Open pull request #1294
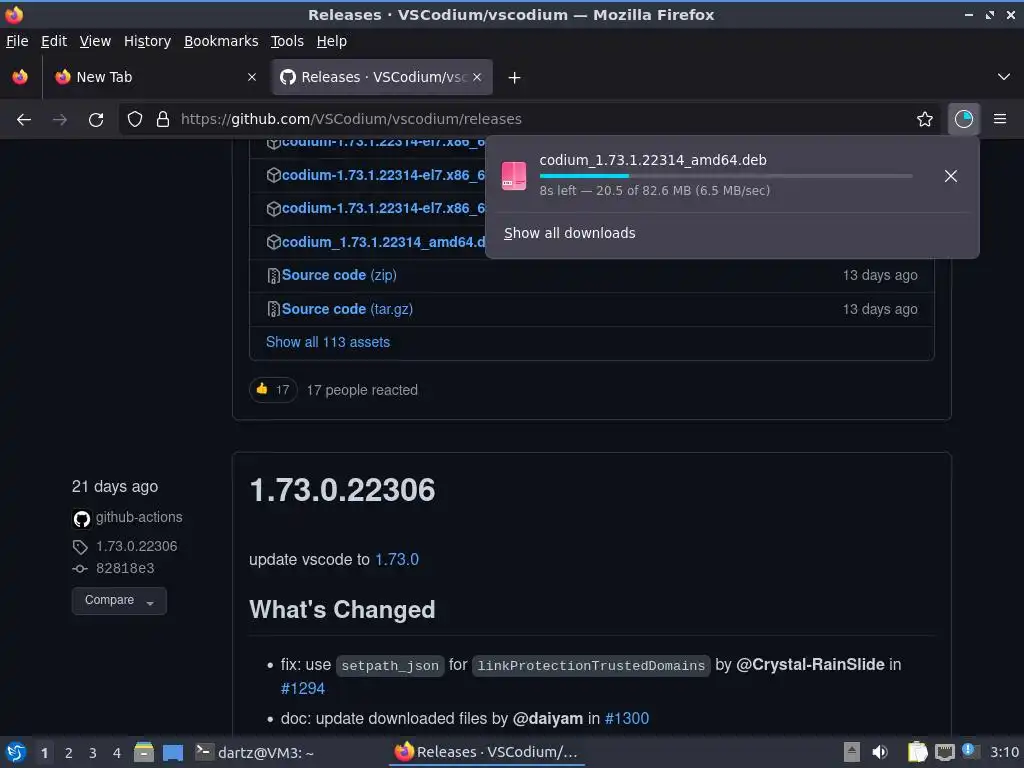This screenshot has height=768, width=1024. pos(303,688)
